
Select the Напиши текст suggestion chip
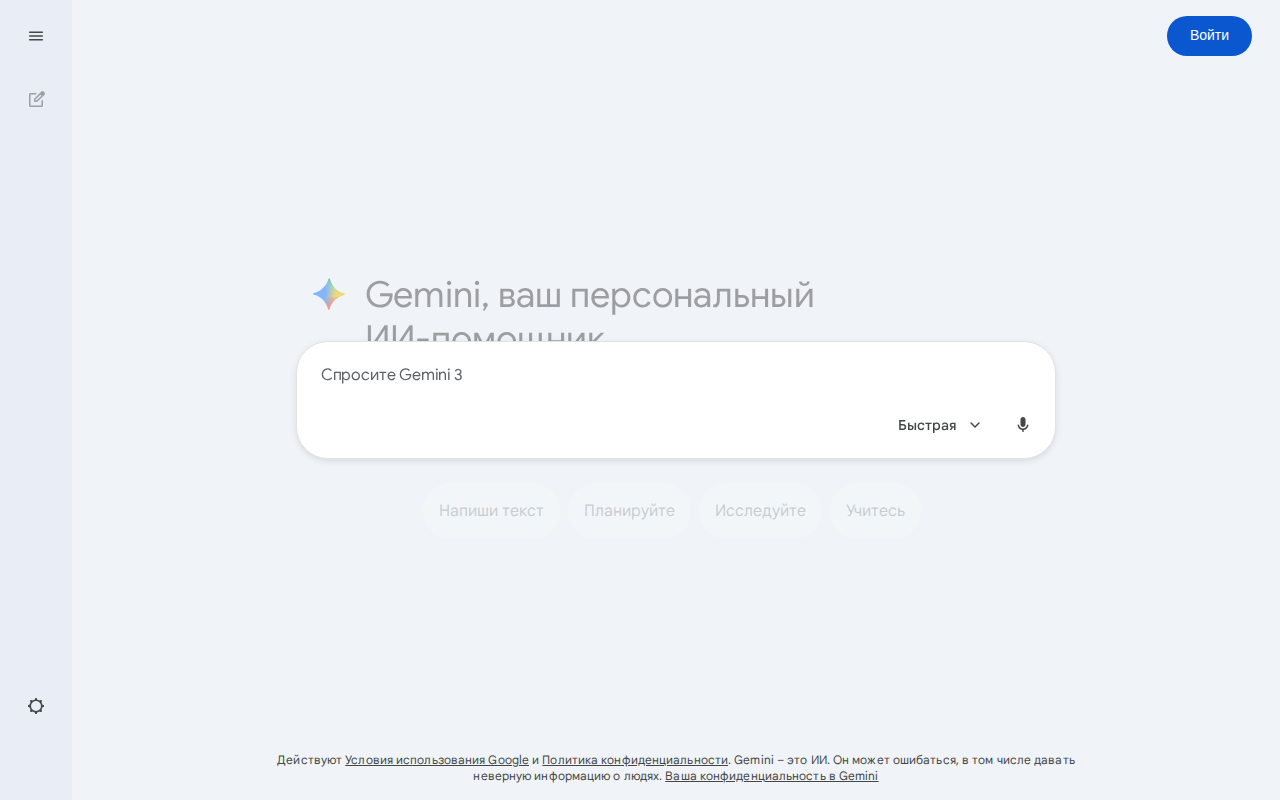(x=491, y=511)
